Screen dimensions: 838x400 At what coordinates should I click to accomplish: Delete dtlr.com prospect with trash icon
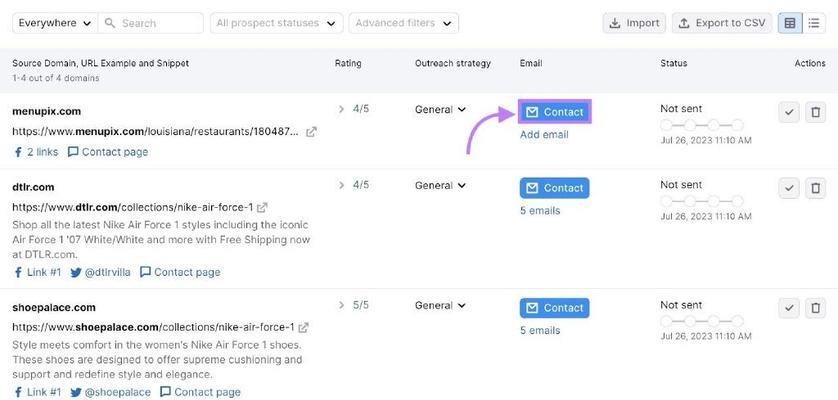click(x=815, y=188)
